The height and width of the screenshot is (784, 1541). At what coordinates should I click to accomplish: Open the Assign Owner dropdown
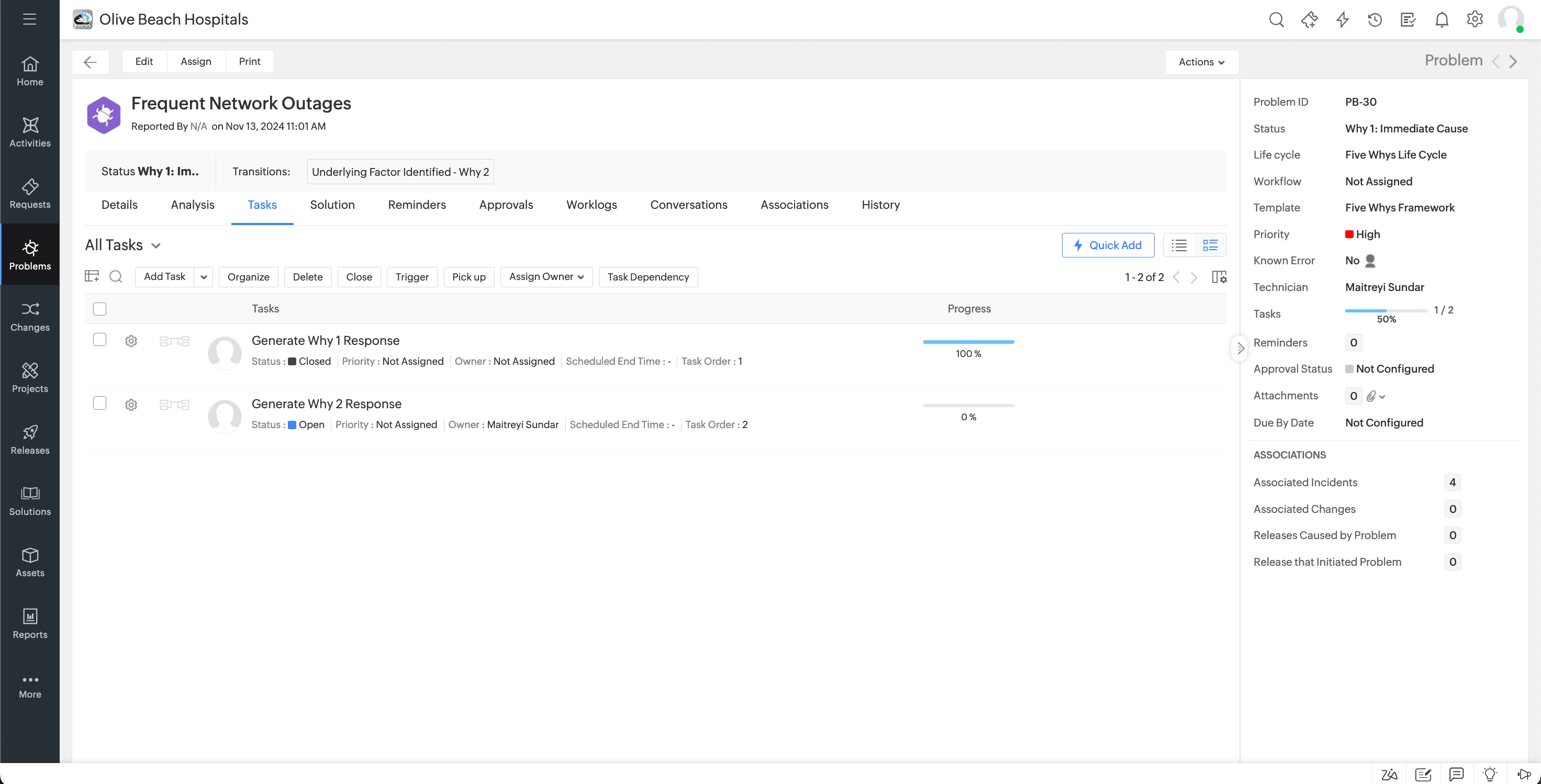(545, 276)
